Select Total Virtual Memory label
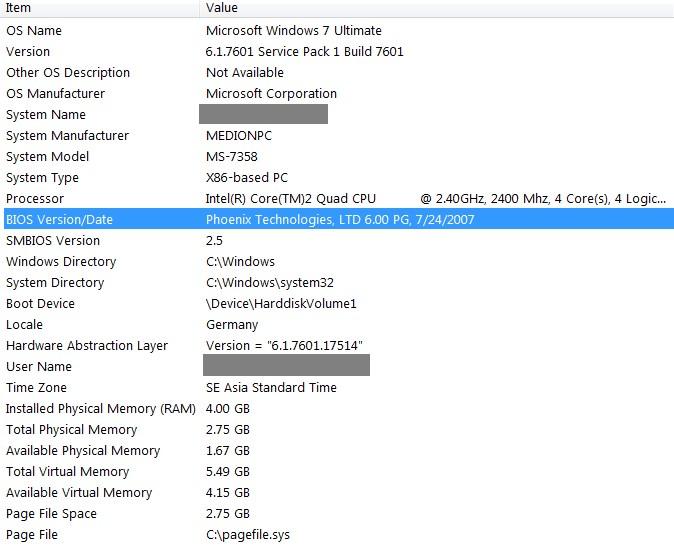Viewport: 674px width, 549px height. point(67,472)
